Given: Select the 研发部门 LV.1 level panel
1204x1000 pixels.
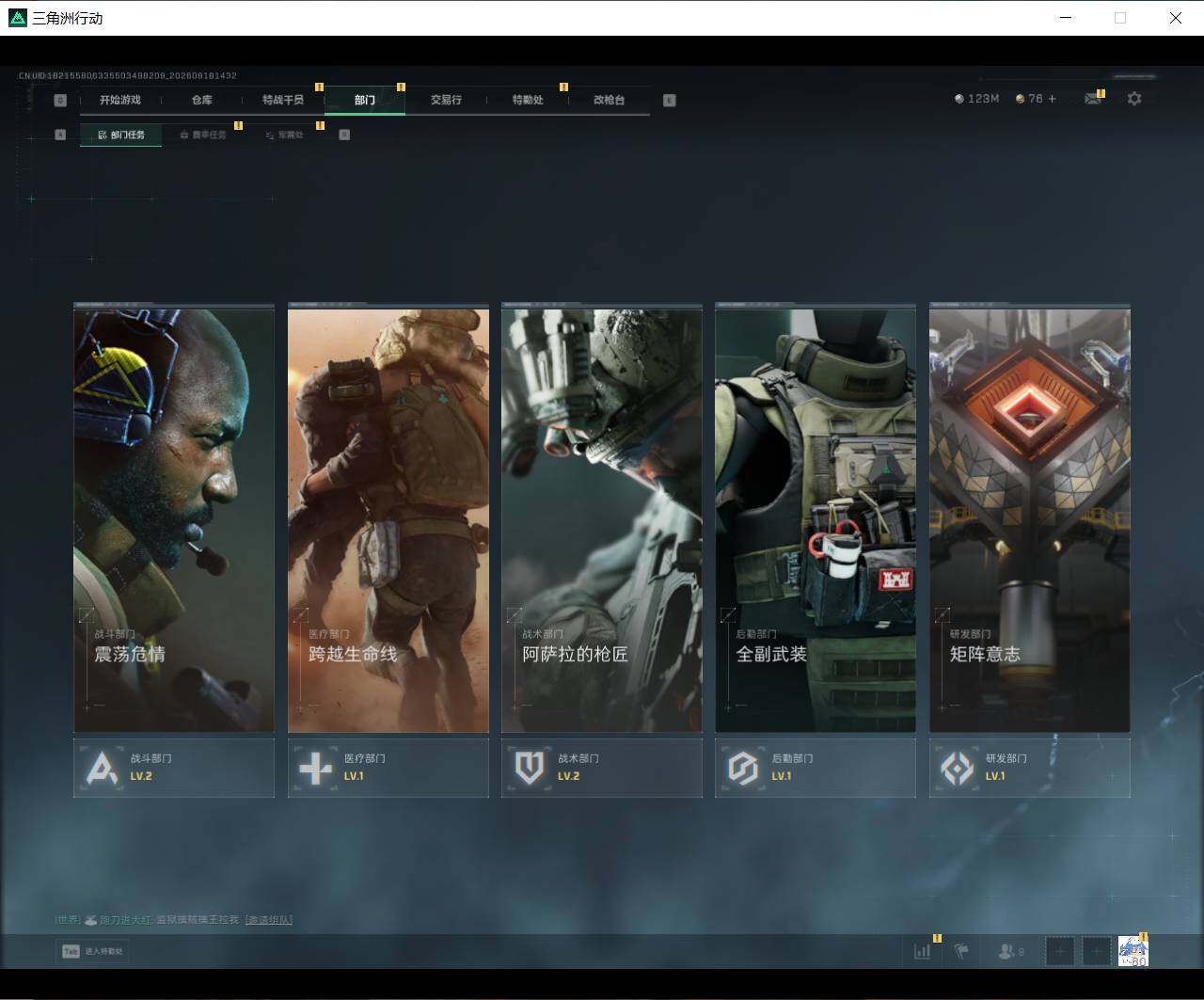Looking at the screenshot, I should pyautogui.click(x=1030, y=768).
